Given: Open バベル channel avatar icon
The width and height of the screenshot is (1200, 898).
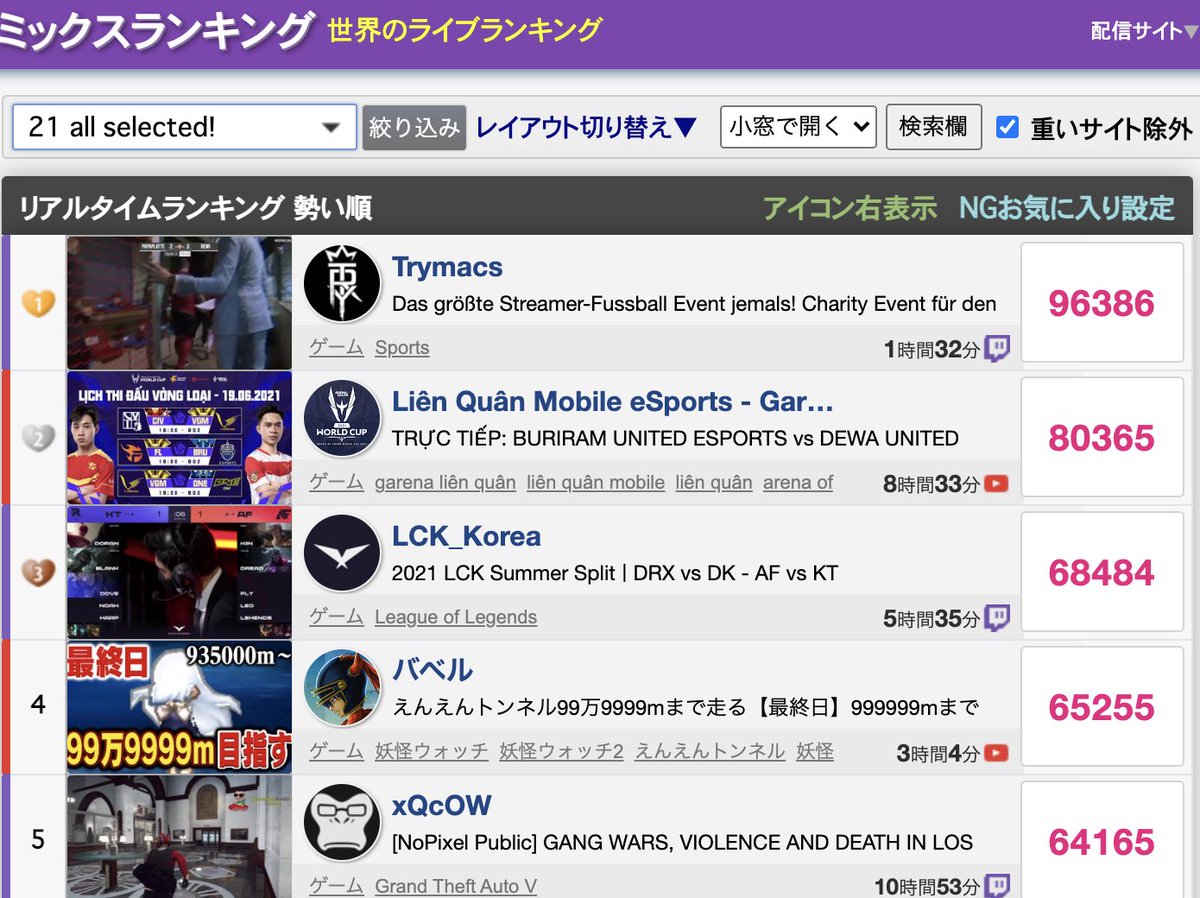Looking at the screenshot, I should click(x=342, y=688).
